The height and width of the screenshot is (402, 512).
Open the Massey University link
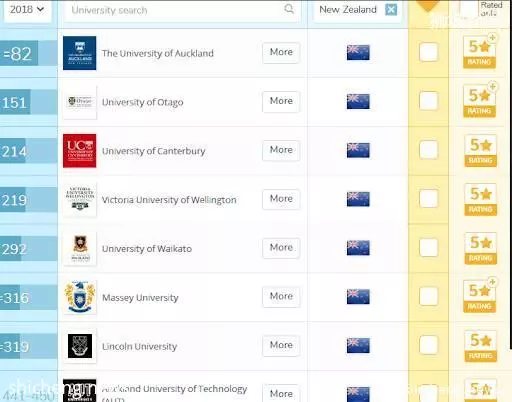tap(140, 298)
